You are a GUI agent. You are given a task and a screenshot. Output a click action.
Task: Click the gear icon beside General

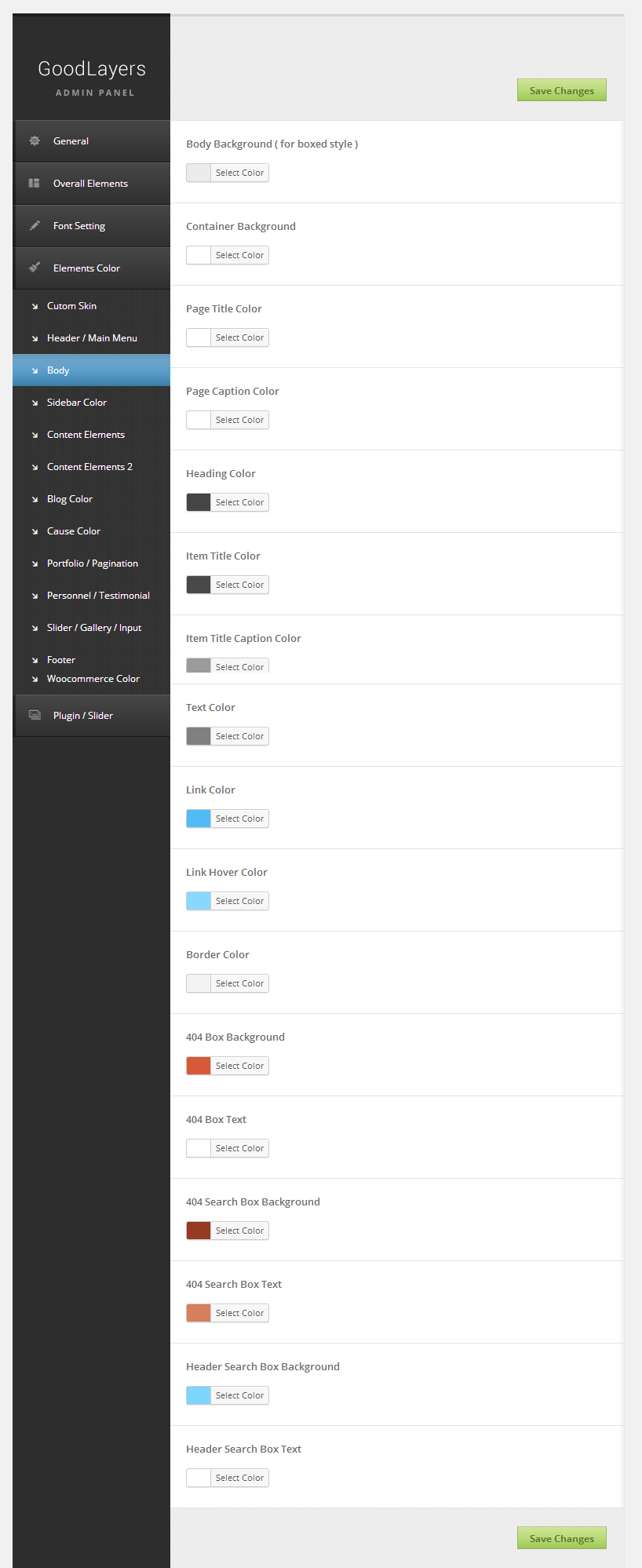[x=35, y=141]
